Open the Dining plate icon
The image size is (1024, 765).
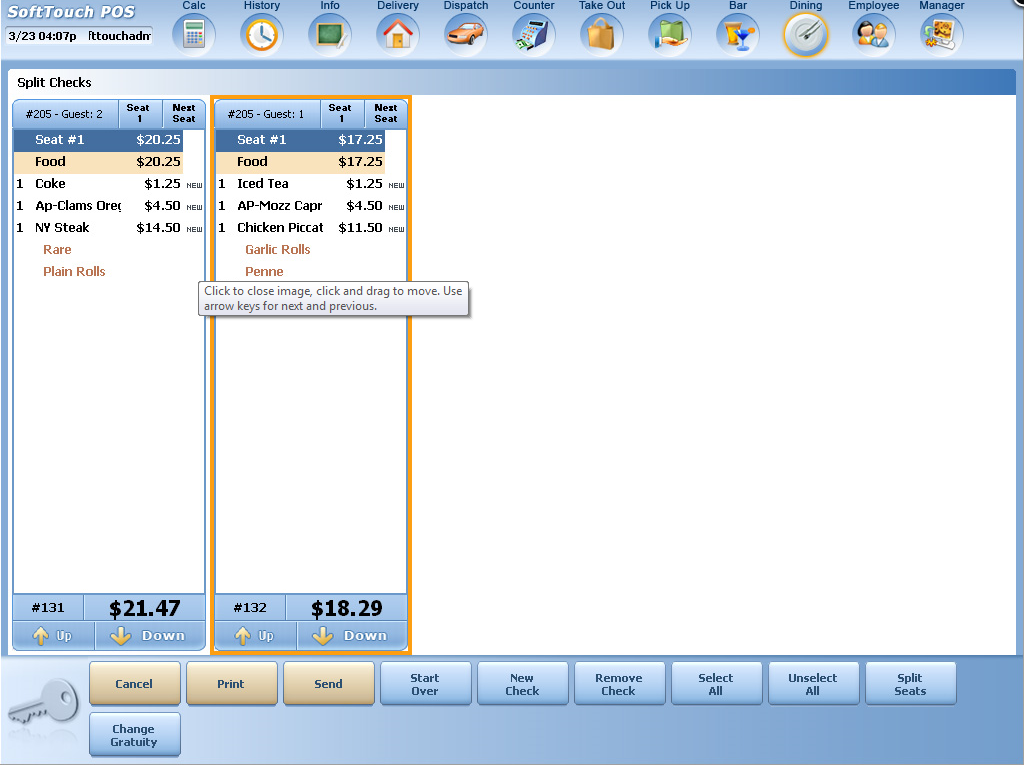[x=805, y=35]
